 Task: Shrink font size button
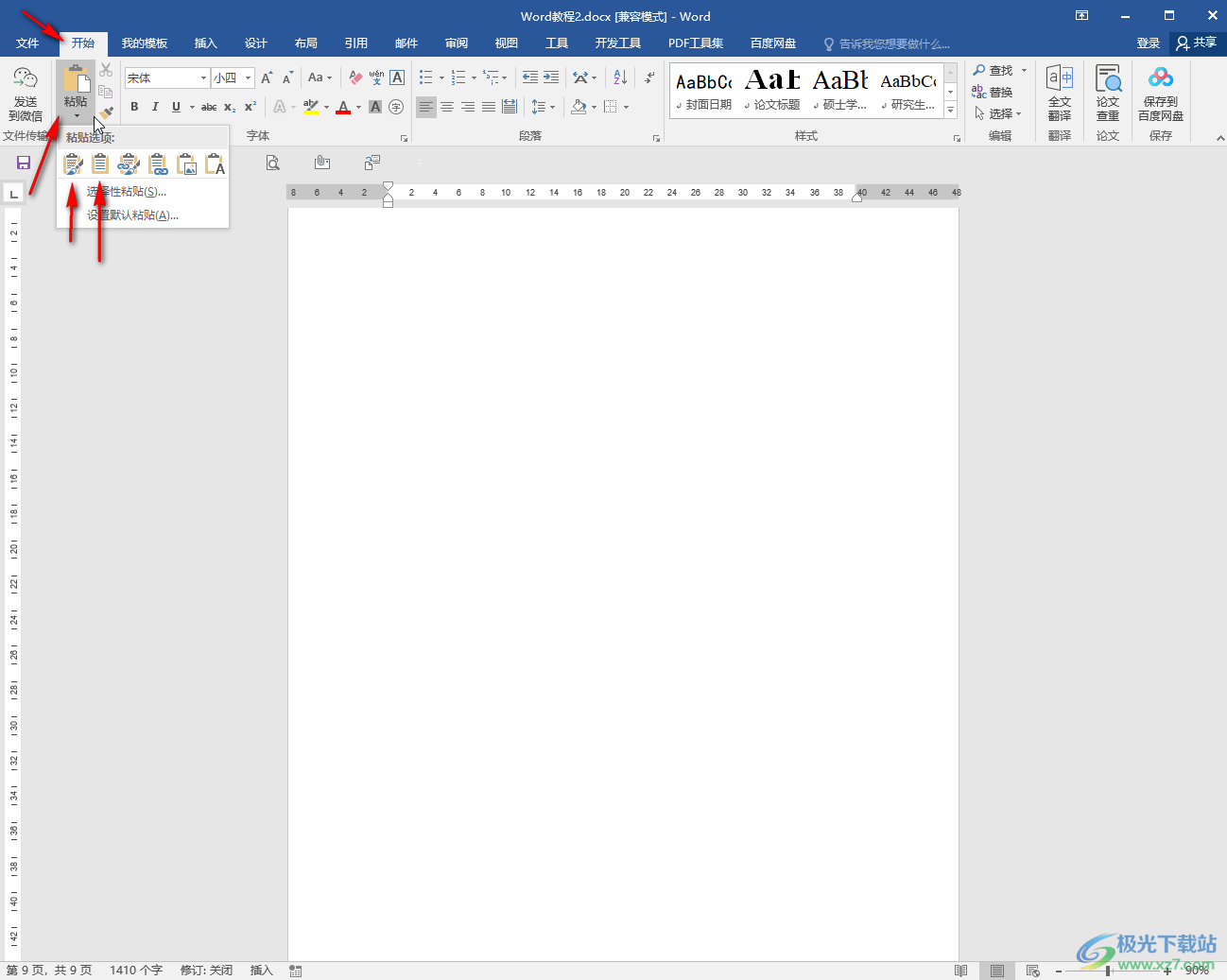click(x=287, y=77)
